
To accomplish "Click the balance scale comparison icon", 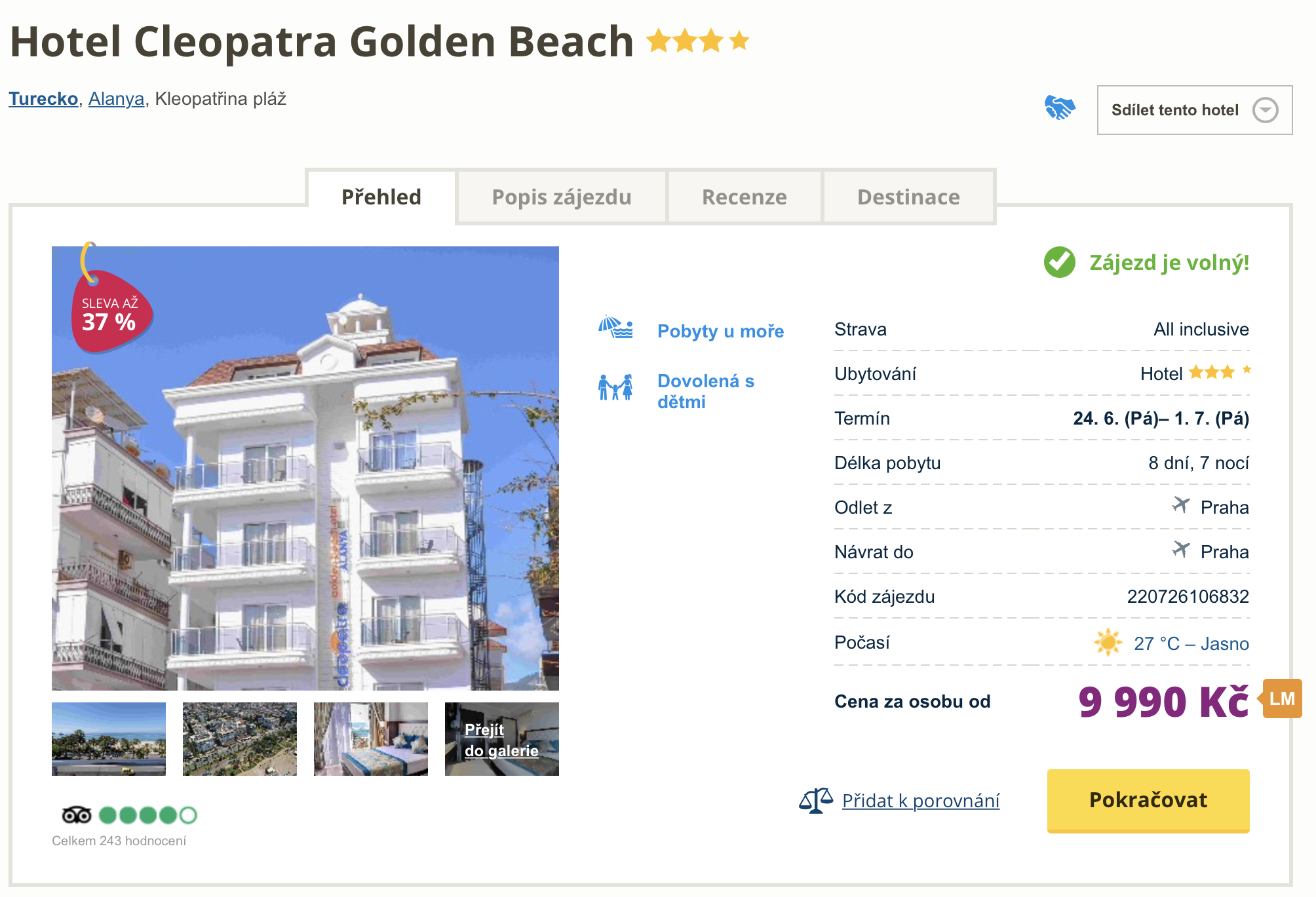I will (x=815, y=801).
